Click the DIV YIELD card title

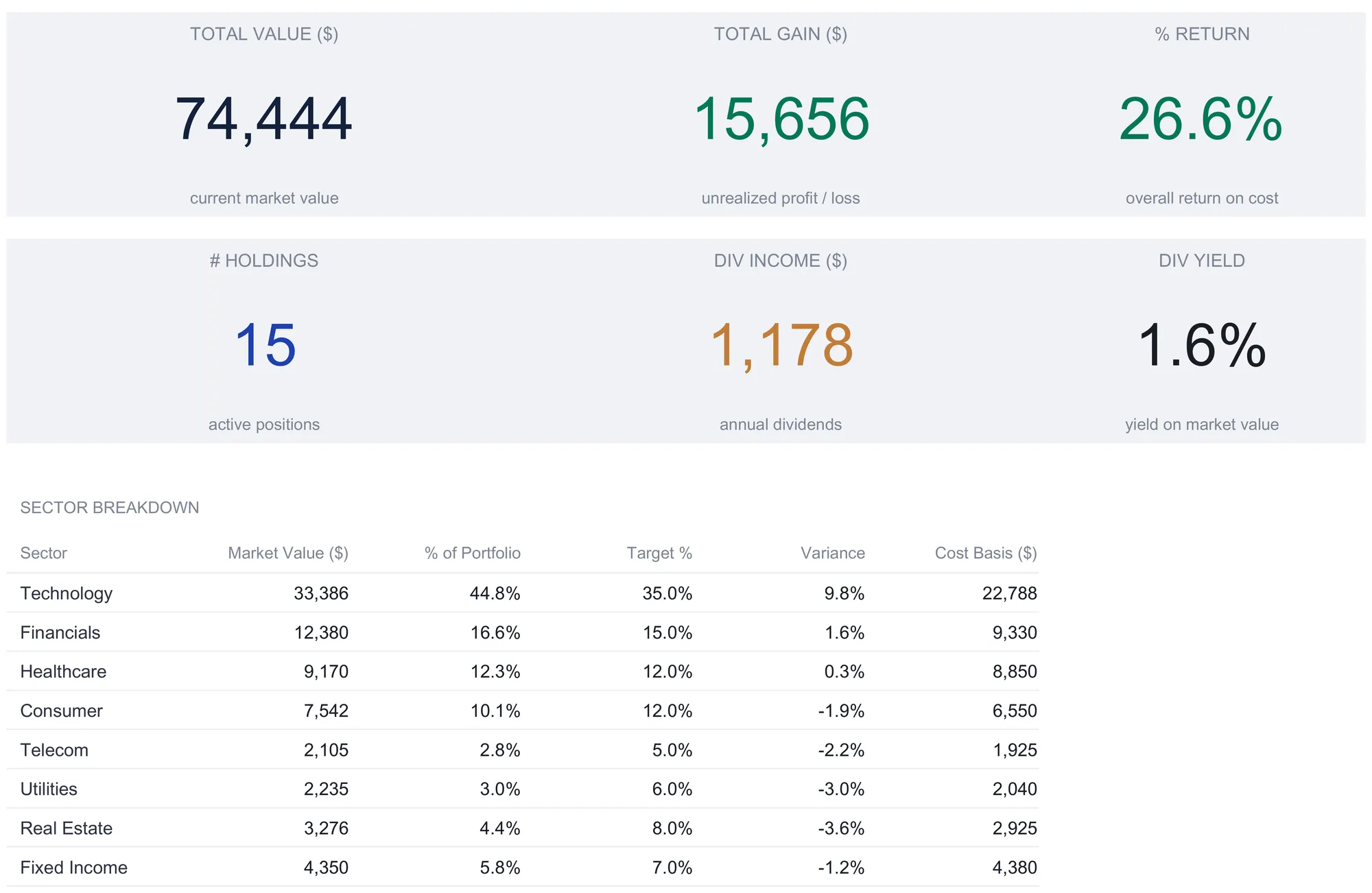[1202, 261]
